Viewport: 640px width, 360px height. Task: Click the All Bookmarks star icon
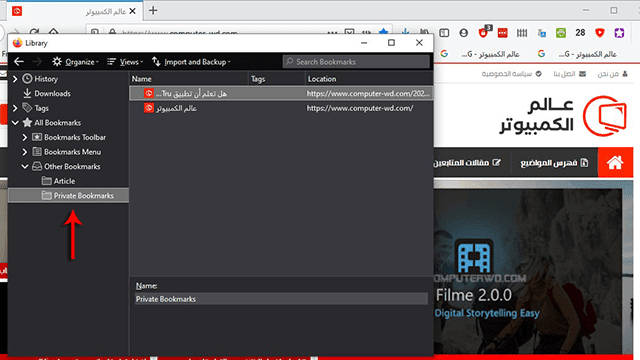[27, 122]
